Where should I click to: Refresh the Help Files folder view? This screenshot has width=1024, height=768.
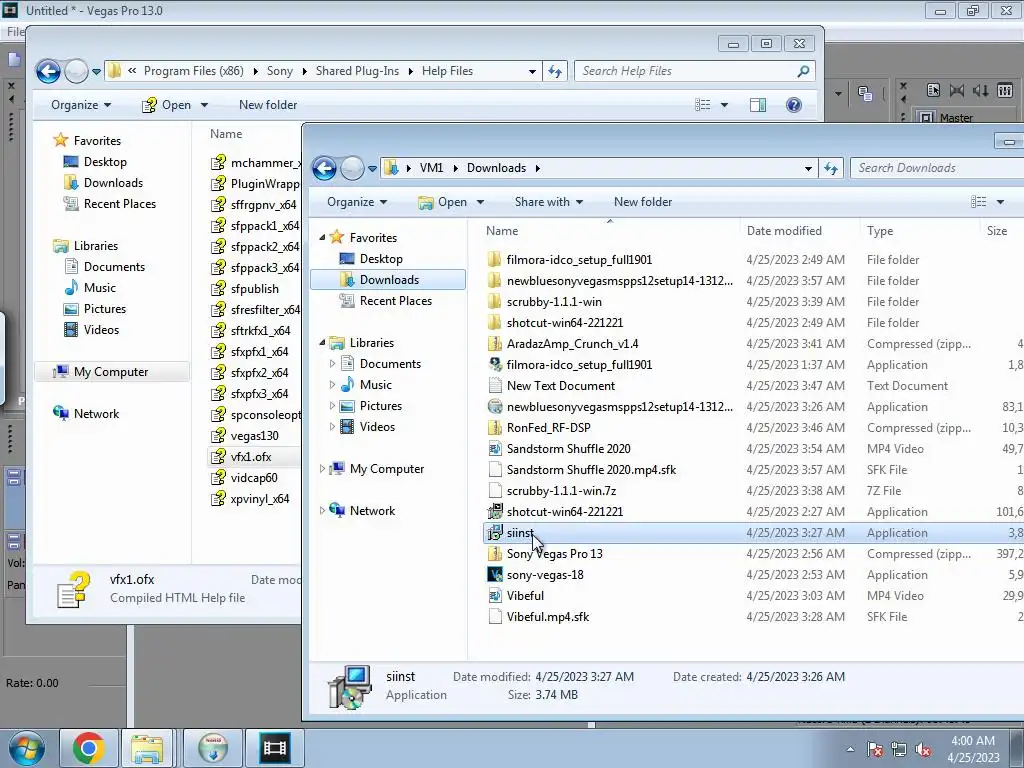click(554, 71)
